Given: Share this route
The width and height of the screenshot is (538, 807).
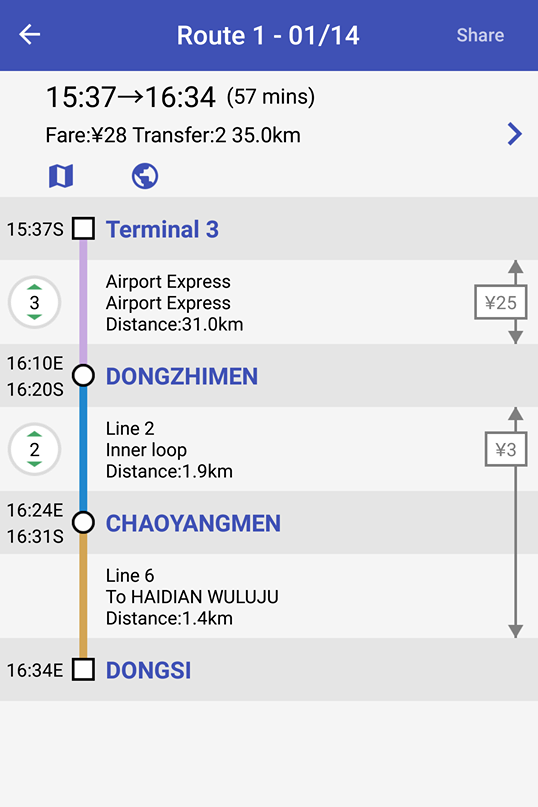Looking at the screenshot, I should 480,35.
